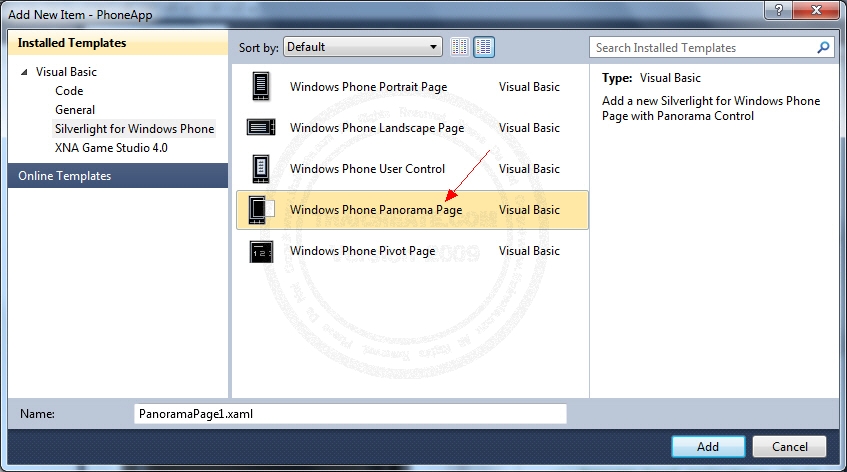
Task: Choose Windows Phone Pivot Page text
Action: tap(362, 251)
